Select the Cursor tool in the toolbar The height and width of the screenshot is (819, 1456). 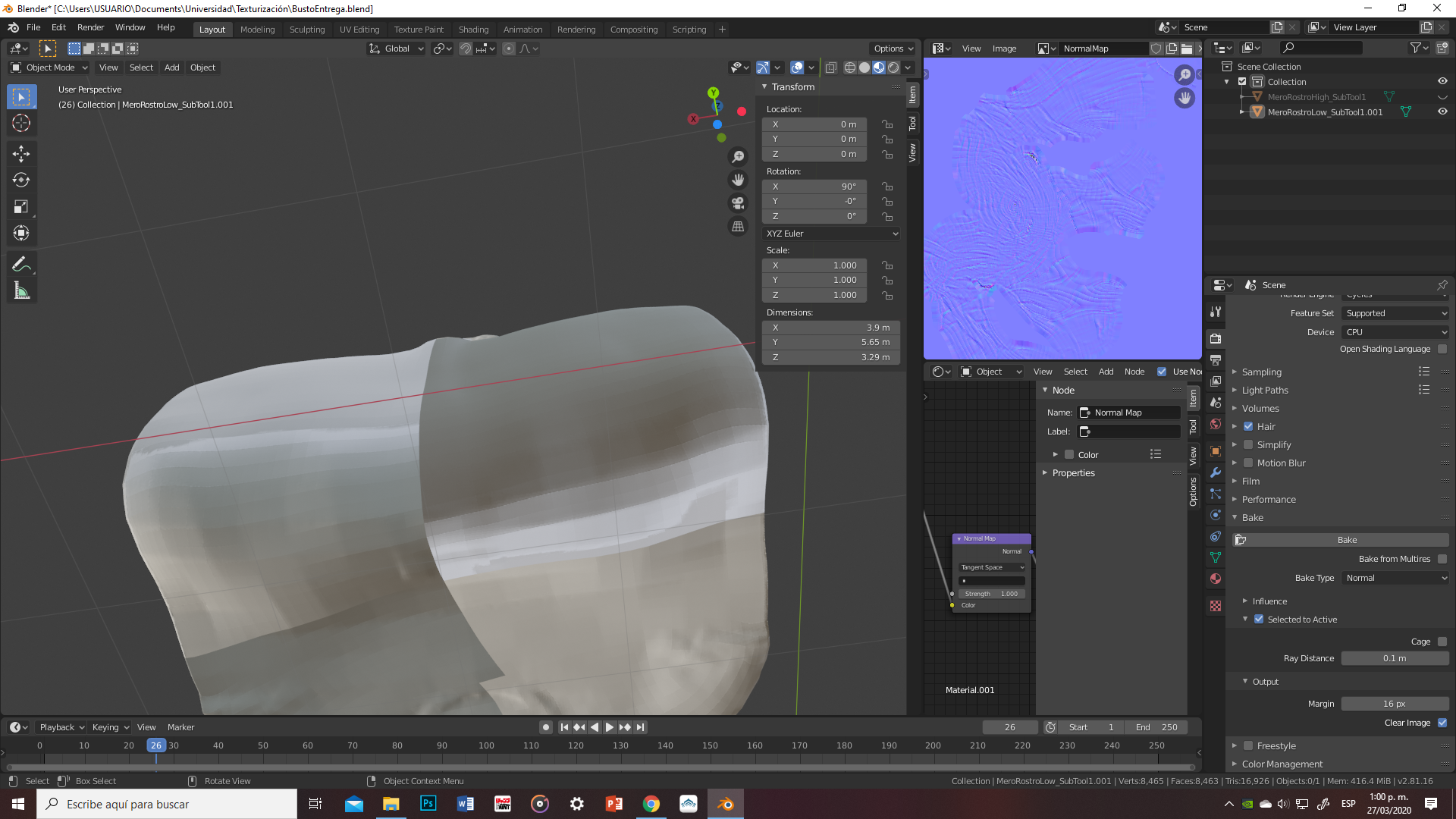click(21, 124)
